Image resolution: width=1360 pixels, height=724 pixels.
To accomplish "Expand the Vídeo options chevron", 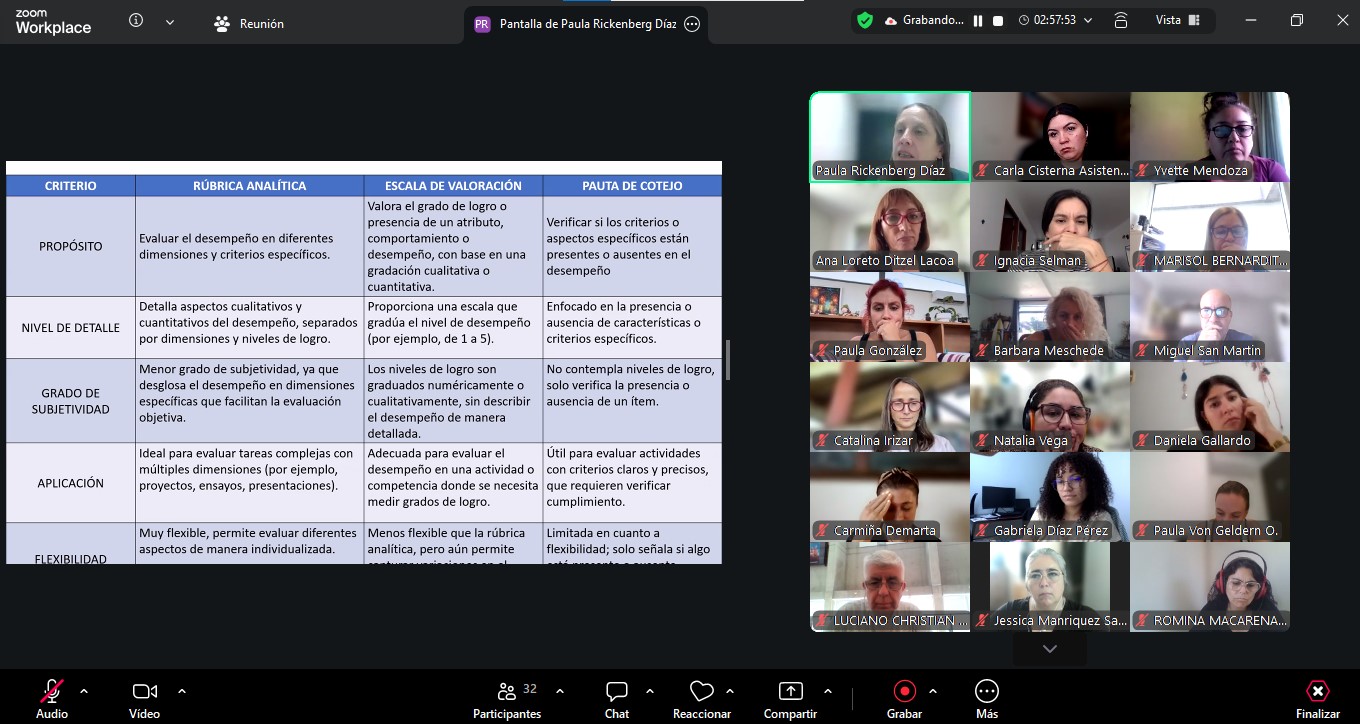I will (182, 691).
